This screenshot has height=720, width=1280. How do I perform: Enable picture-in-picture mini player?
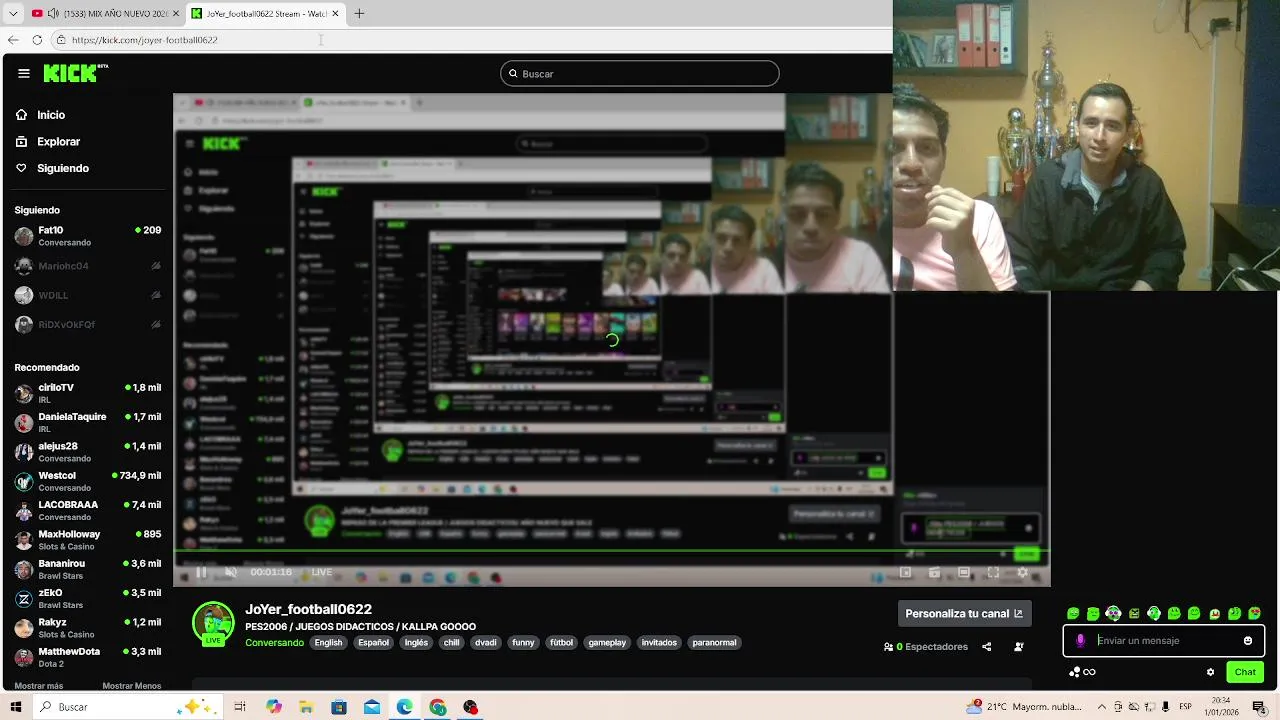coord(905,572)
